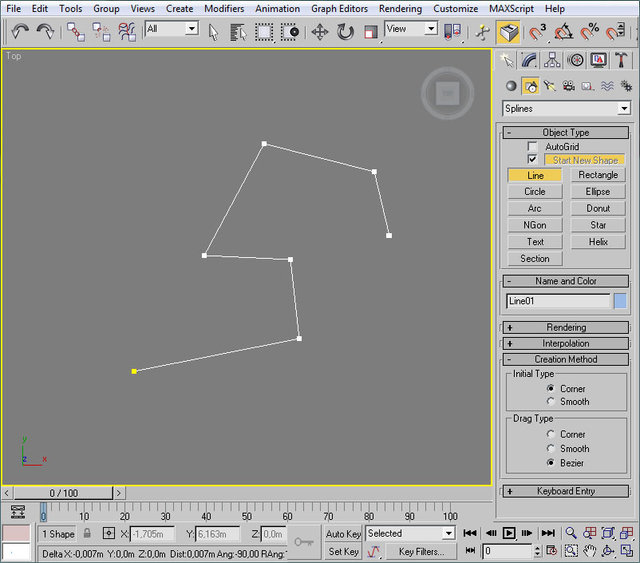The width and height of the screenshot is (640, 563).
Task: Expand the Rendering rollout
Action: [x=566, y=328]
